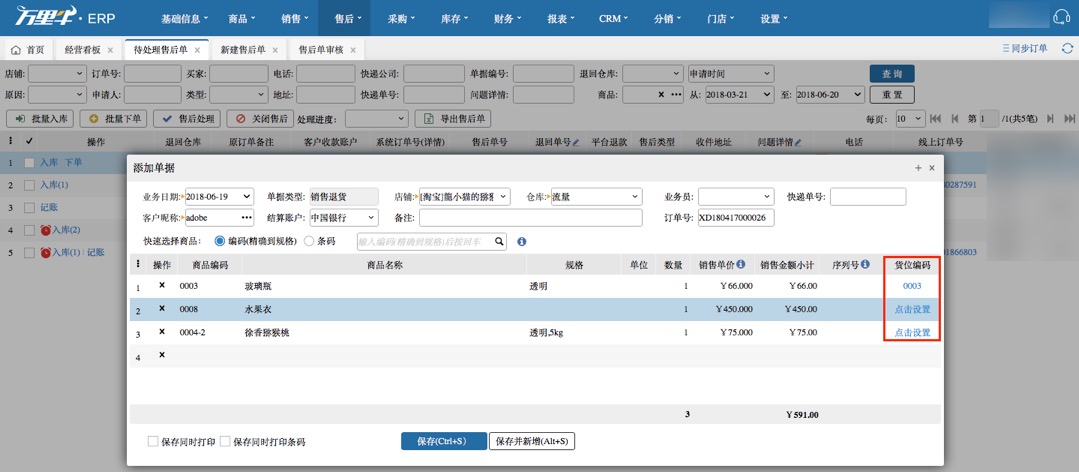Go to the next page of results

click(x=1050, y=118)
